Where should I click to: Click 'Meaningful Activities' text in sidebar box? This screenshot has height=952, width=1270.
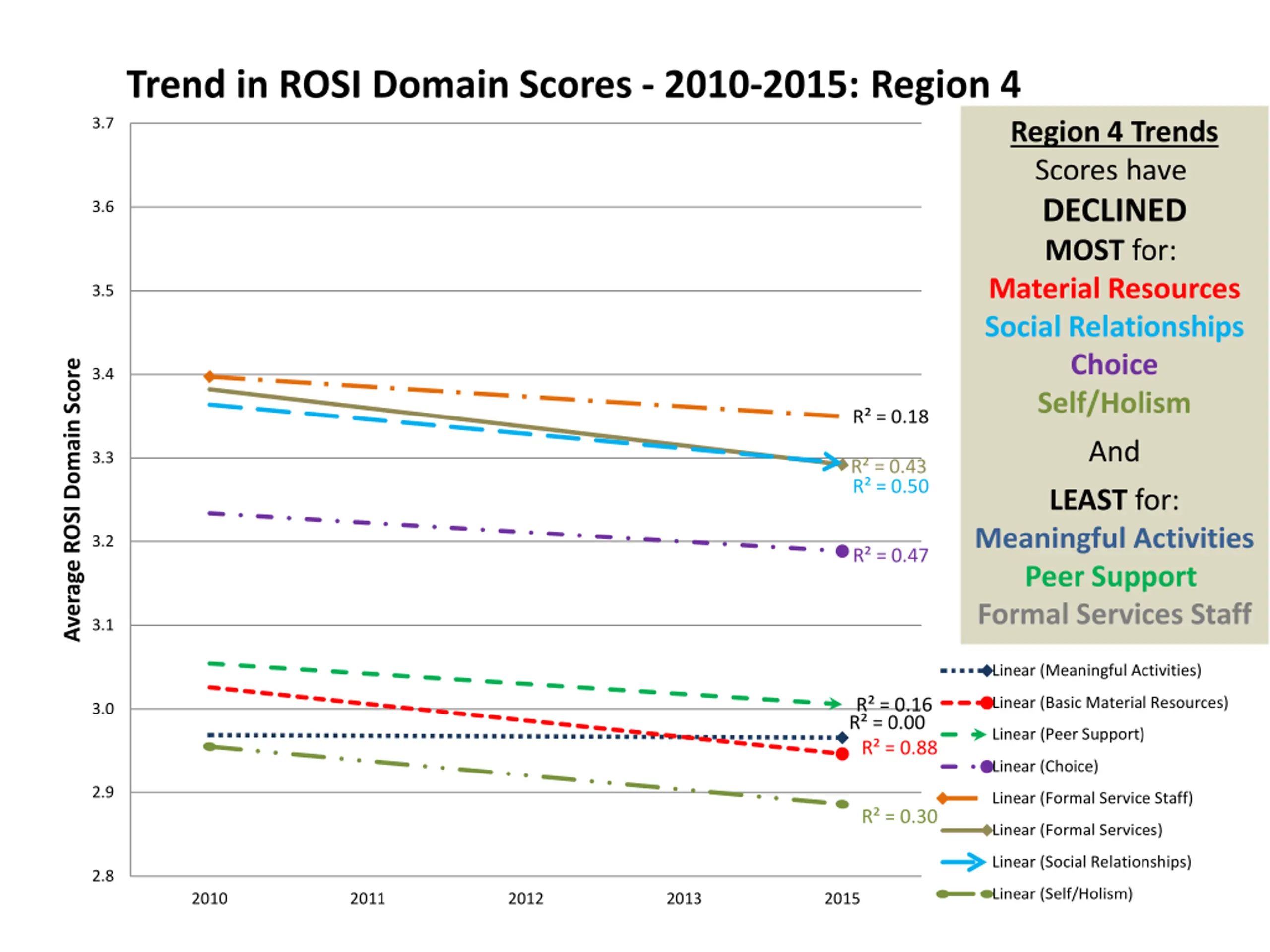pyautogui.click(x=1114, y=538)
